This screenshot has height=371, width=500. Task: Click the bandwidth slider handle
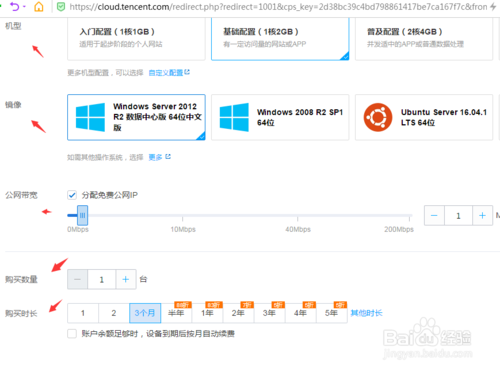coord(82,215)
